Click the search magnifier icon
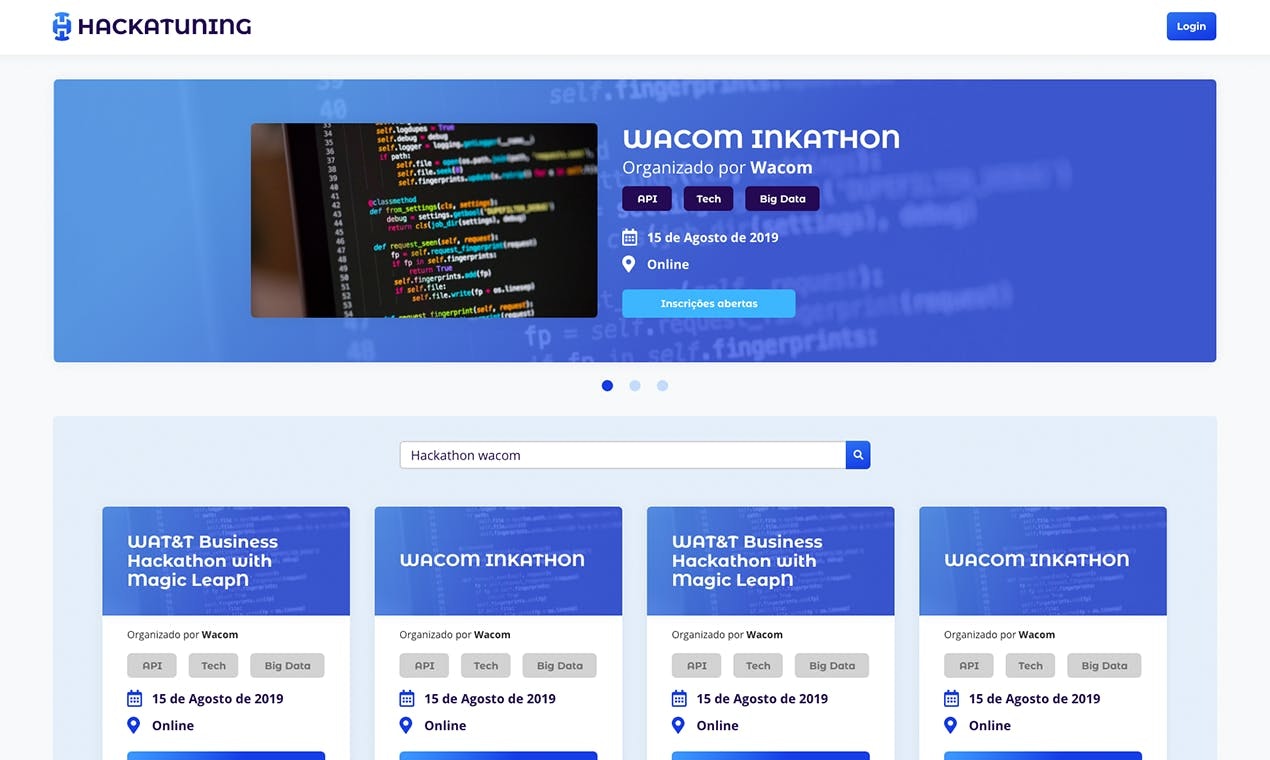Image resolution: width=1270 pixels, height=760 pixels. coord(857,455)
